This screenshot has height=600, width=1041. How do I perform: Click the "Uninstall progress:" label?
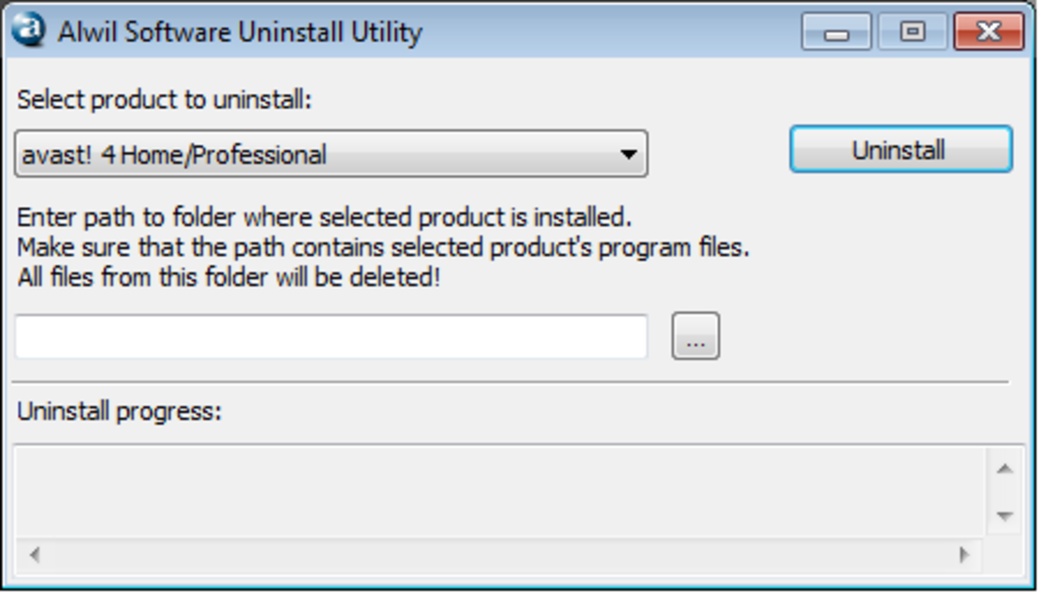[119, 411]
